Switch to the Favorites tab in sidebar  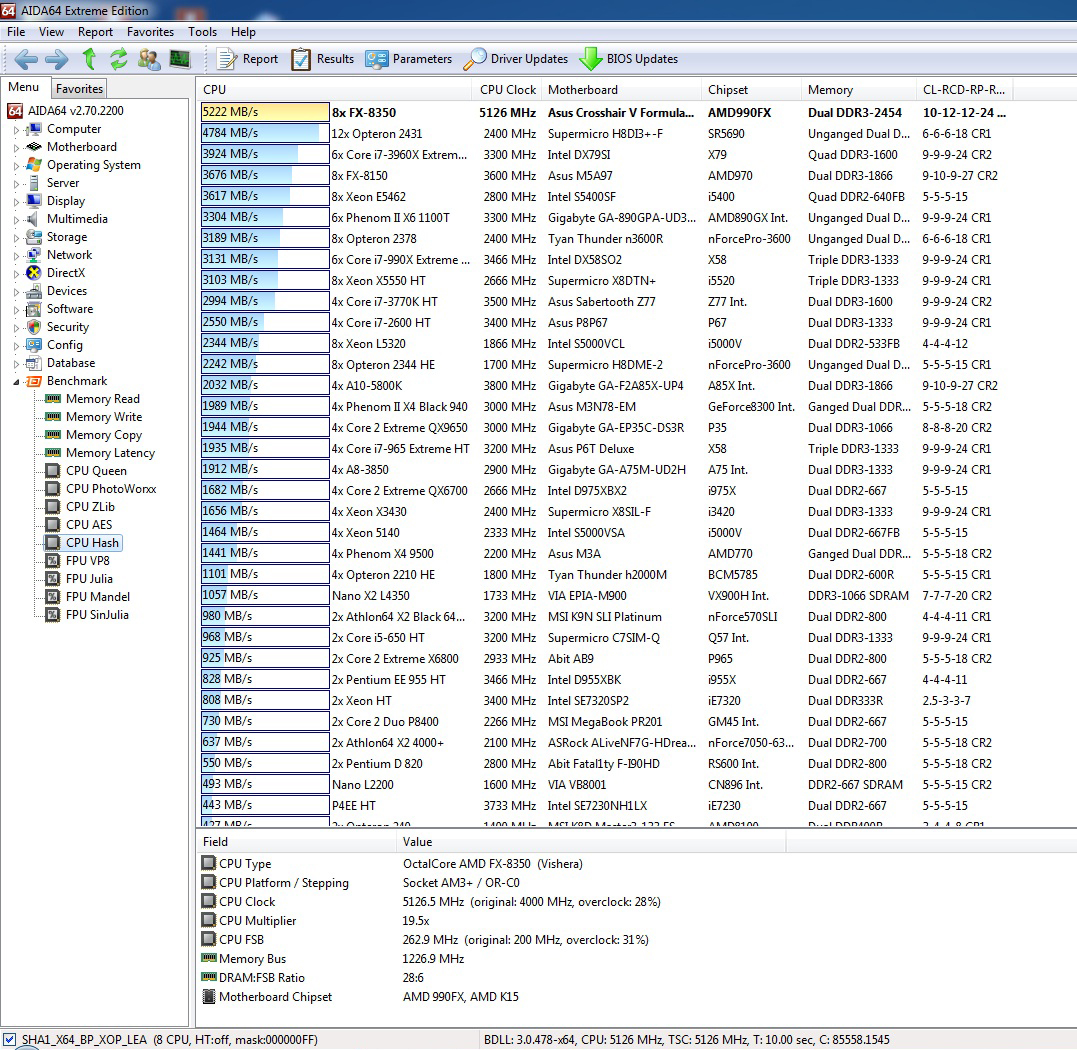click(80, 89)
